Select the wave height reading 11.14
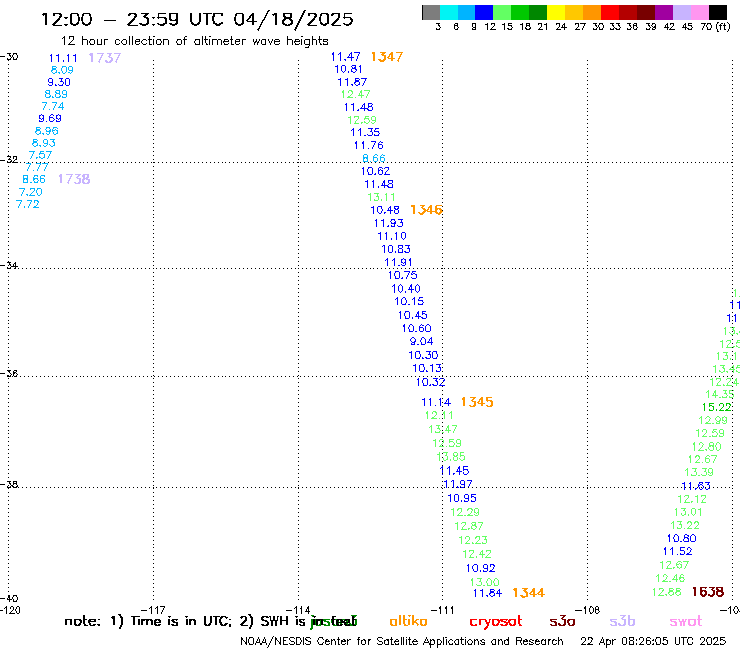 pos(437,402)
